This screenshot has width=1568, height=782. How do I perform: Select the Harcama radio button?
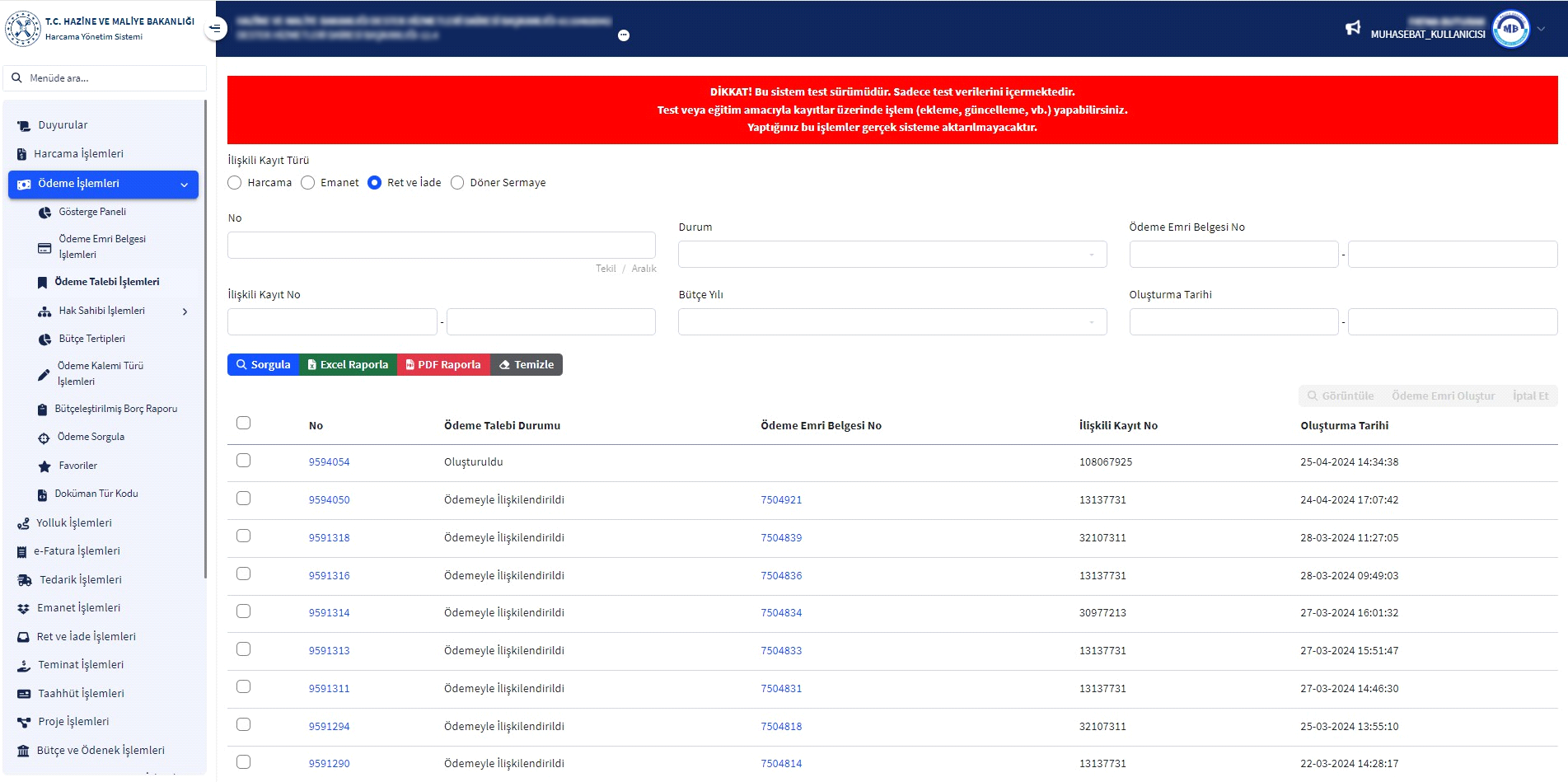click(235, 183)
